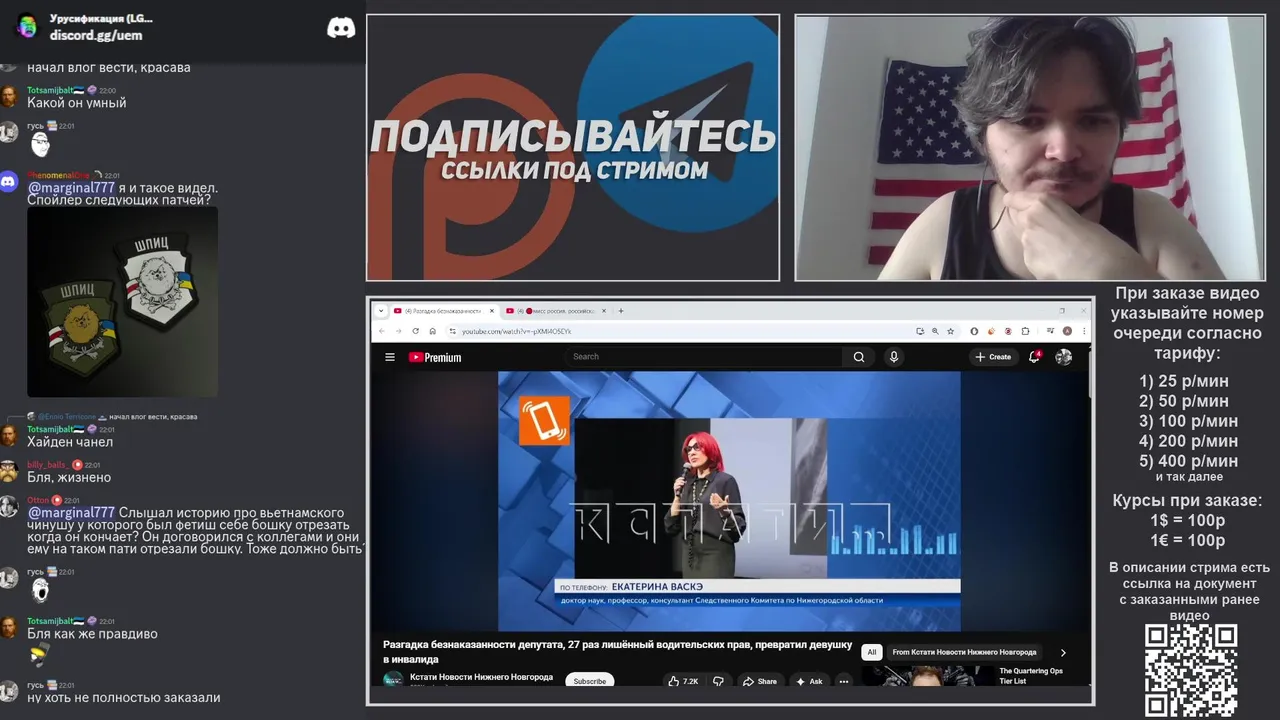The width and height of the screenshot is (1280, 720).
Task: Like the video with thumbs-up 7.2K
Action: [683, 681]
